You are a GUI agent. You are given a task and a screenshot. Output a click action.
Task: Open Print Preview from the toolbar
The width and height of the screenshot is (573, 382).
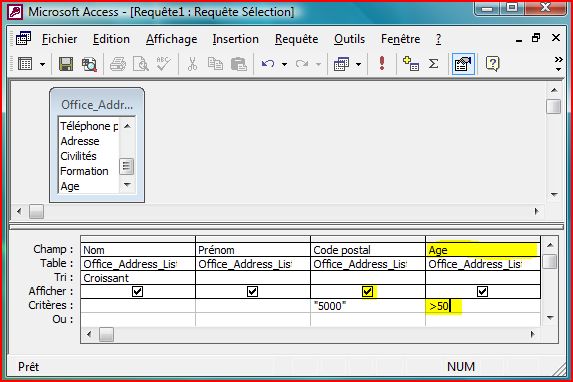(141, 64)
